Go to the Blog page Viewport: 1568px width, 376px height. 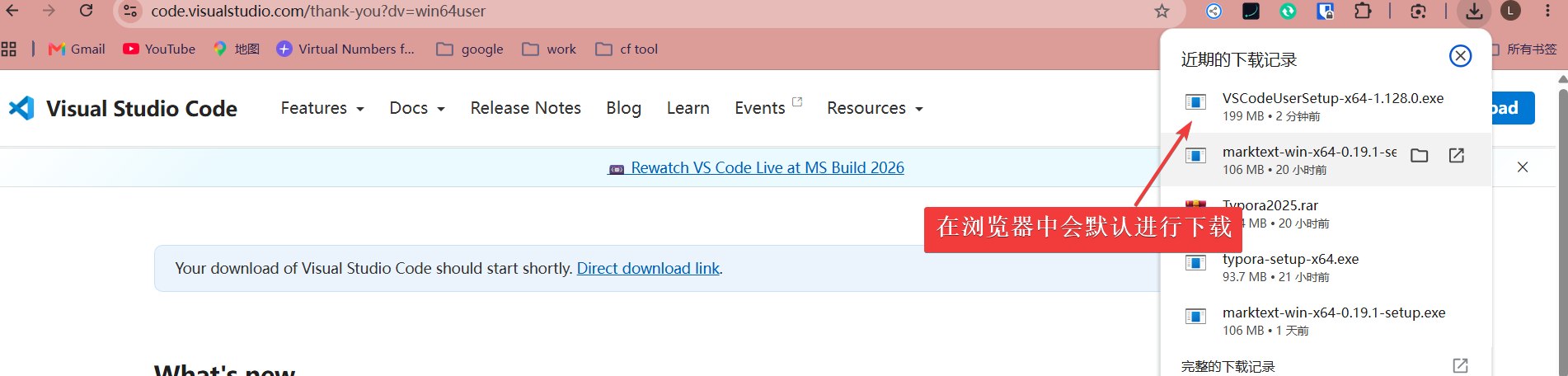click(x=623, y=108)
